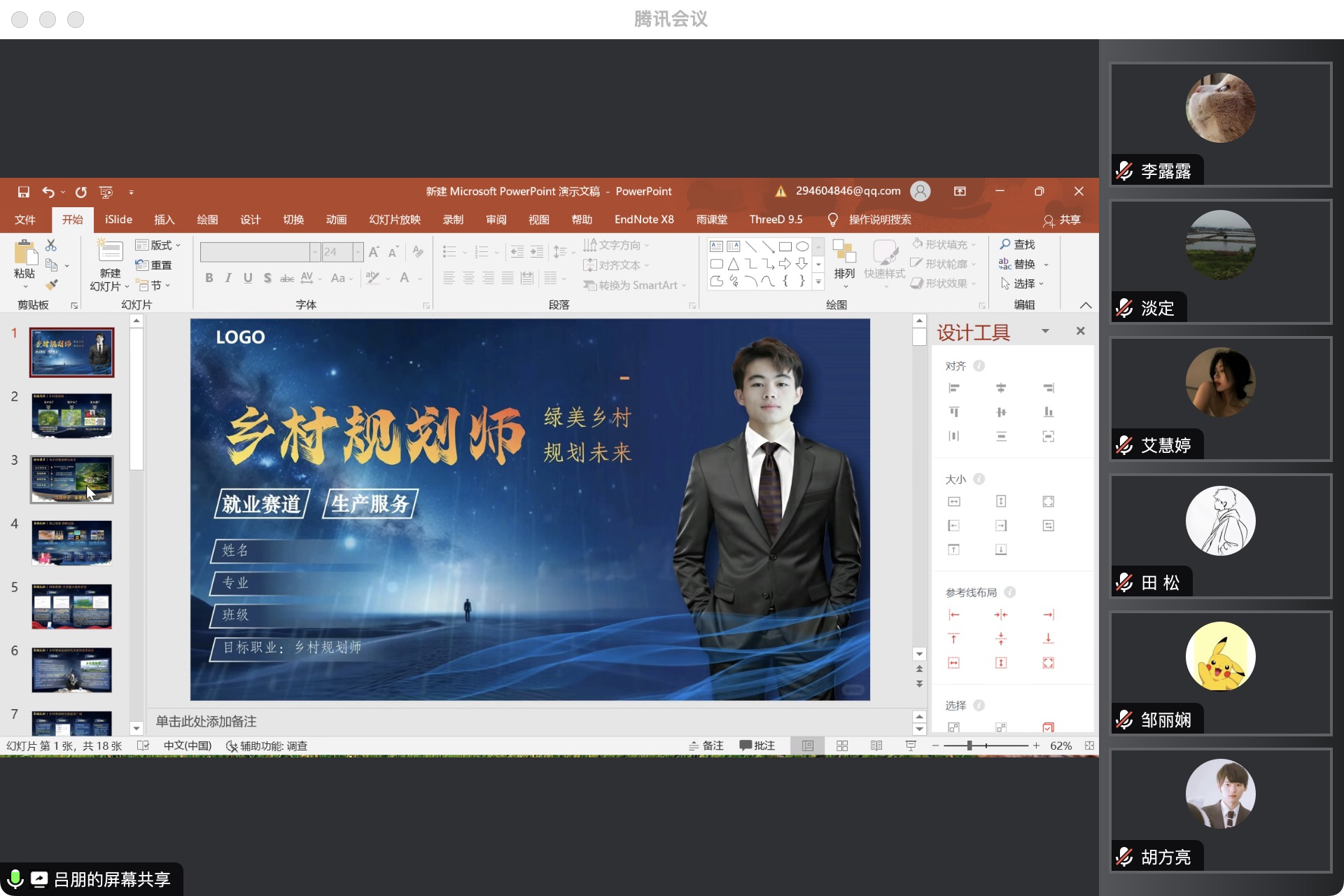Image resolution: width=1344 pixels, height=896 pixels.
Task: Open the 幻灯片放映 tab
Action: tap(395, 220)
